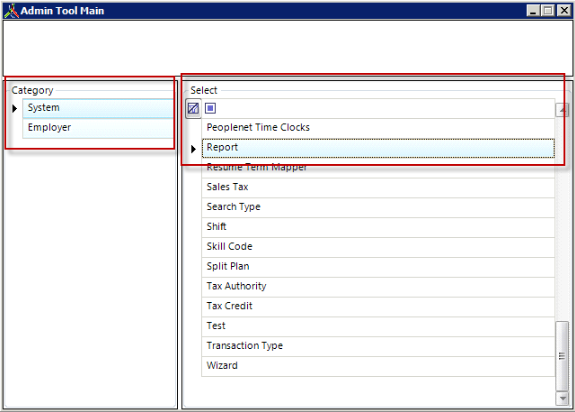Select the Skill Code row
The image size is (575, 412).
pyautogui.click(x=378, y=247)
